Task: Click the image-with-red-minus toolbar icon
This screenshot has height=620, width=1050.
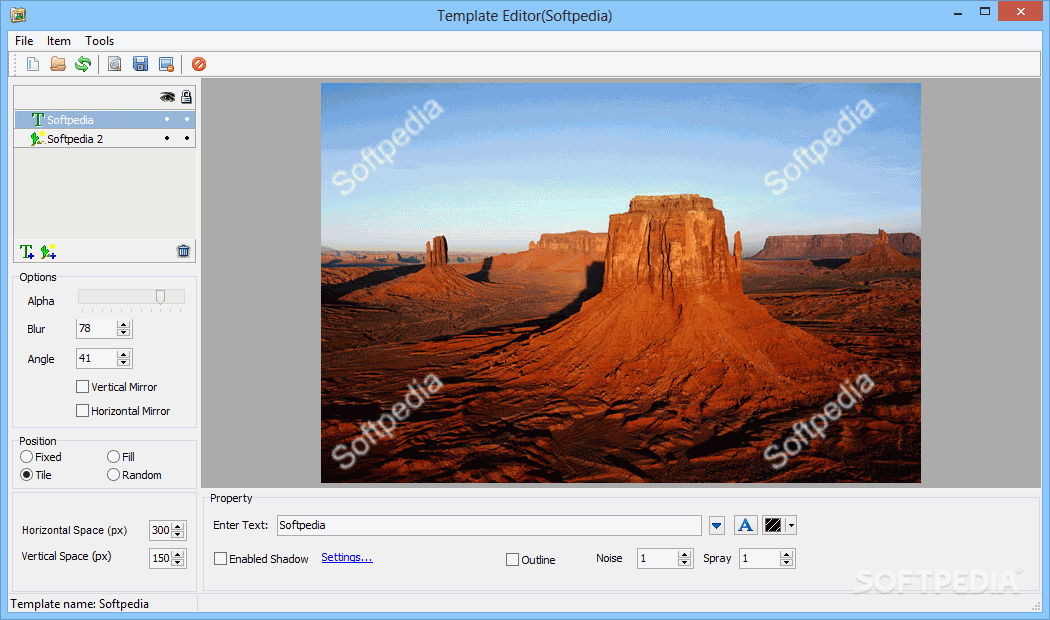Action: point(166,64)
